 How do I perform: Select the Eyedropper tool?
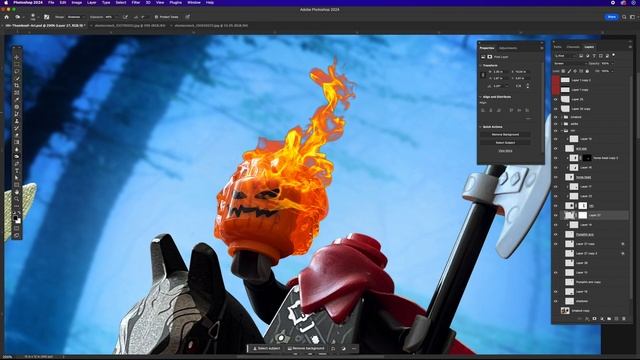(x=16, y=99)
